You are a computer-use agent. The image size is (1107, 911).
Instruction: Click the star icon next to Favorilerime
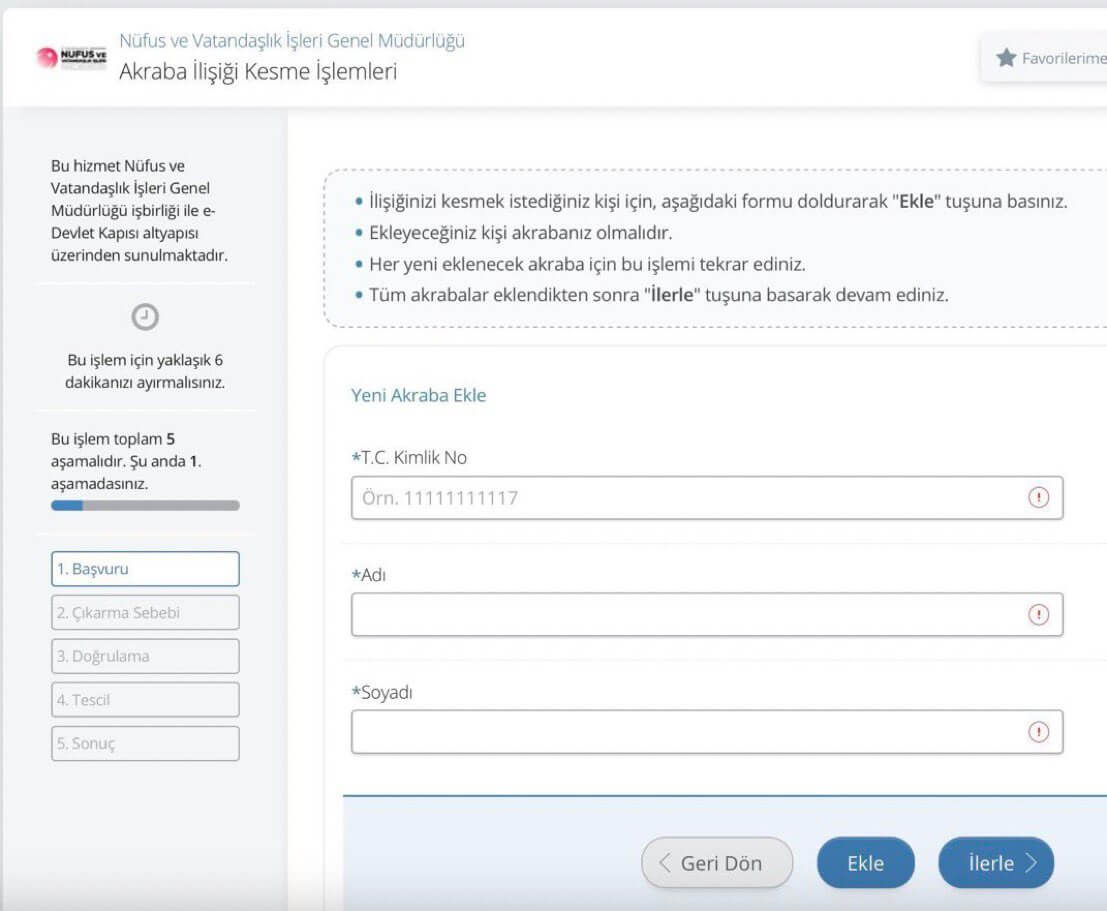(x=1006, y=58)
